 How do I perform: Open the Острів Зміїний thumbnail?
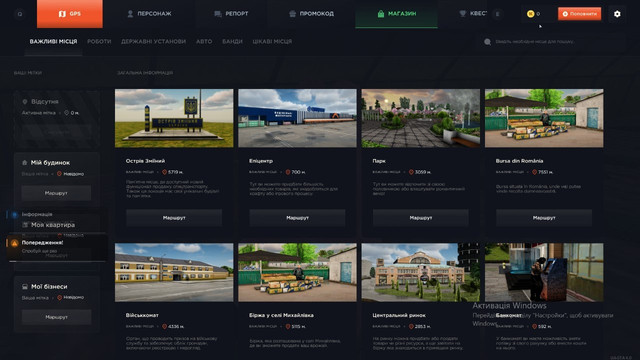click(x=174, y=118)
